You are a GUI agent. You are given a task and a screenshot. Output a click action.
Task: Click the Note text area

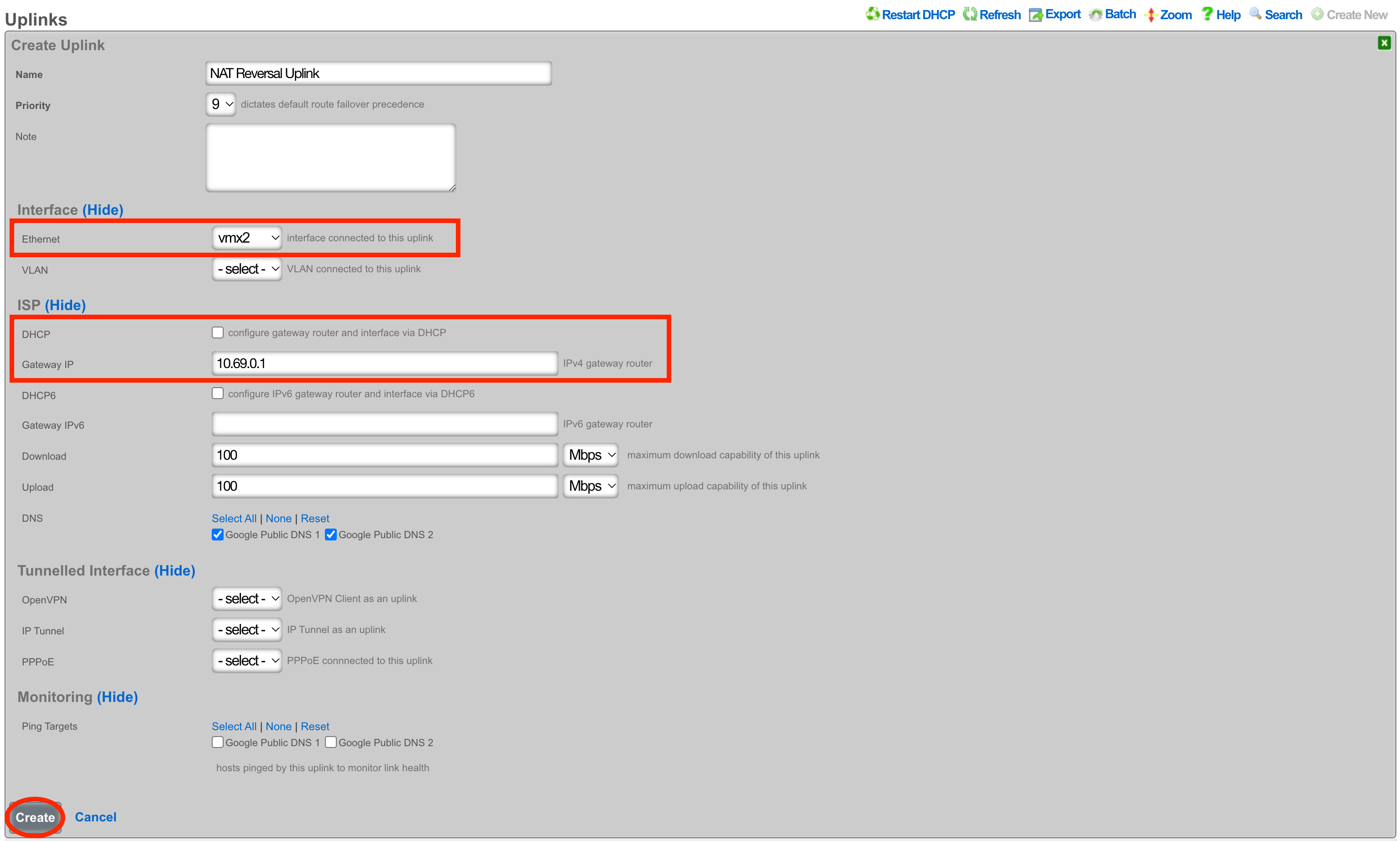[x=330, y=158]
